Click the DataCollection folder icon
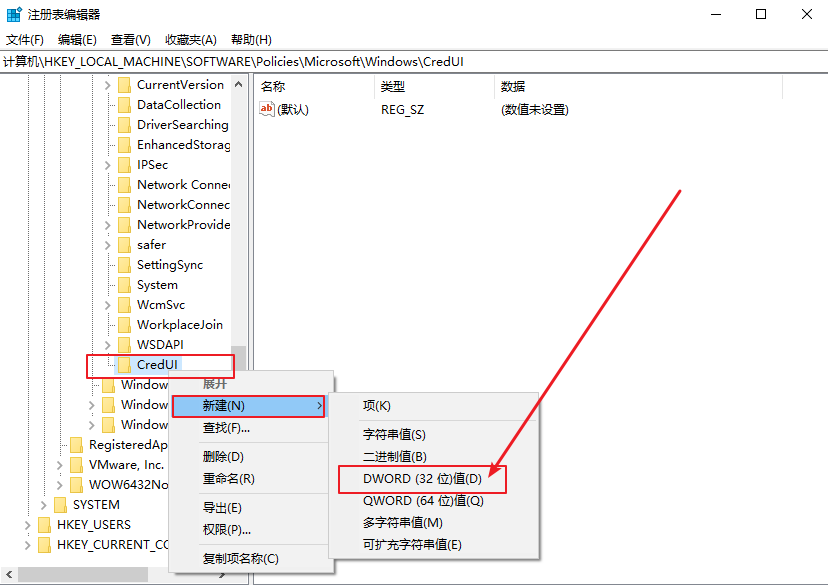 (124, 105)
